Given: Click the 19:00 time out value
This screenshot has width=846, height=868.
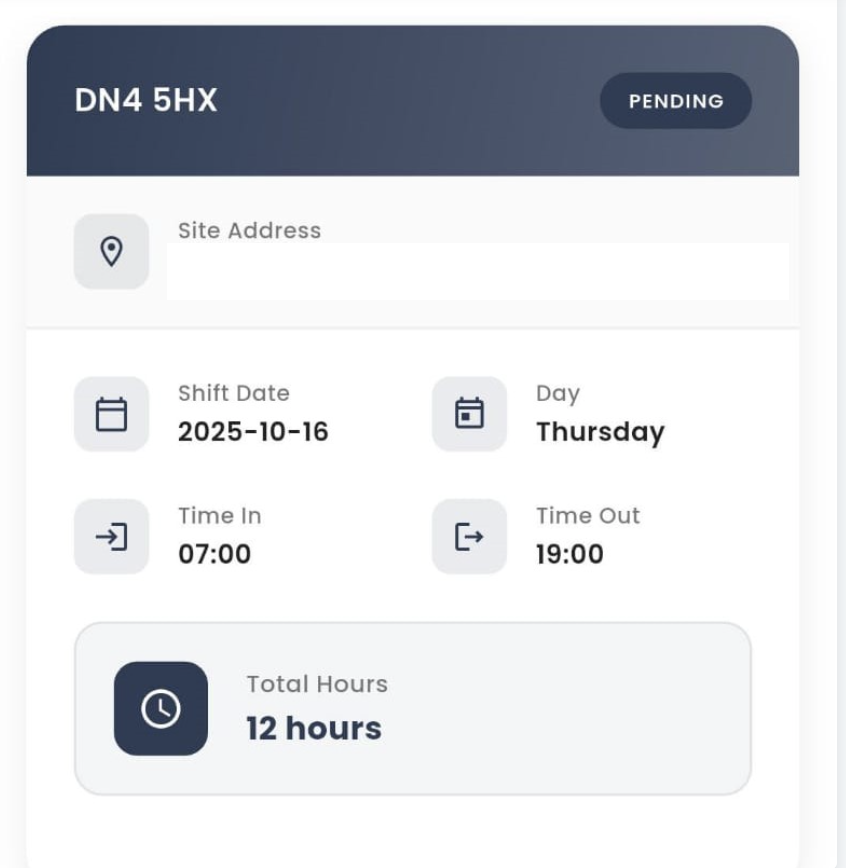Looking at the screenshot, I should click(569, 554).
